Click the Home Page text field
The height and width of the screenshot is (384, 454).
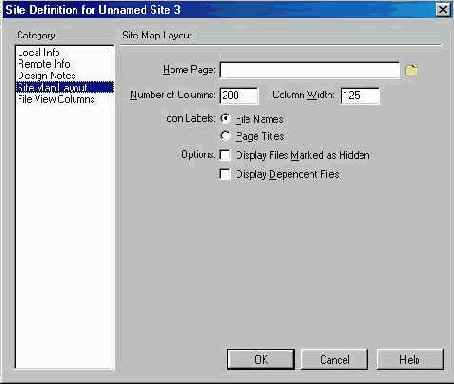310,70
